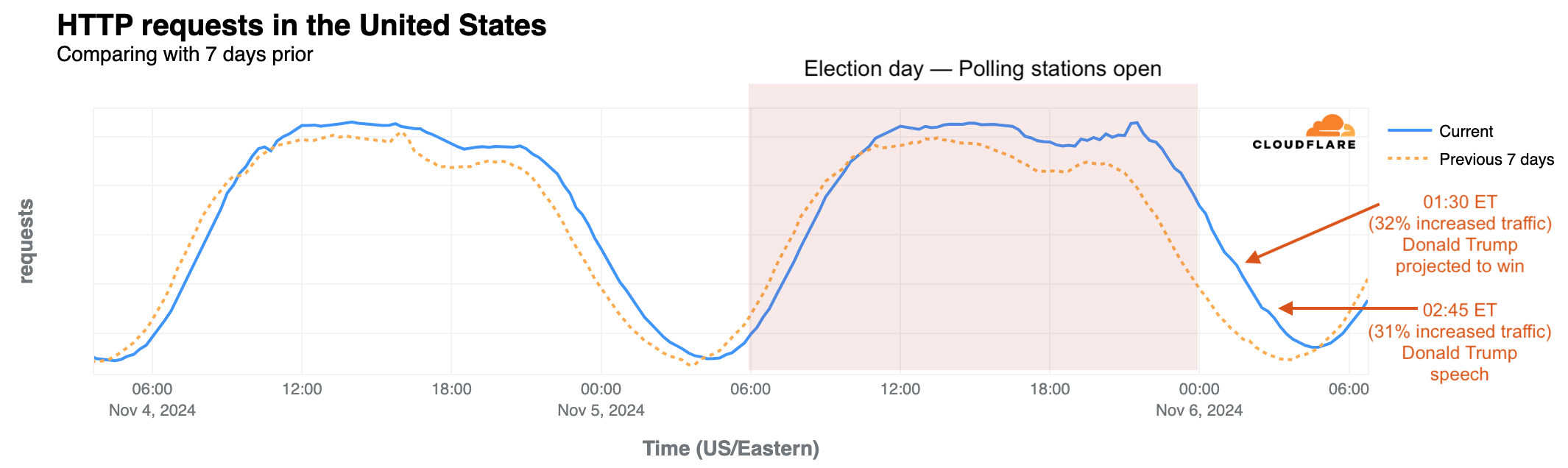1568x468 pixels.
Task: Click the orange dotted line sample in legend
Action: coord(1408,159)
